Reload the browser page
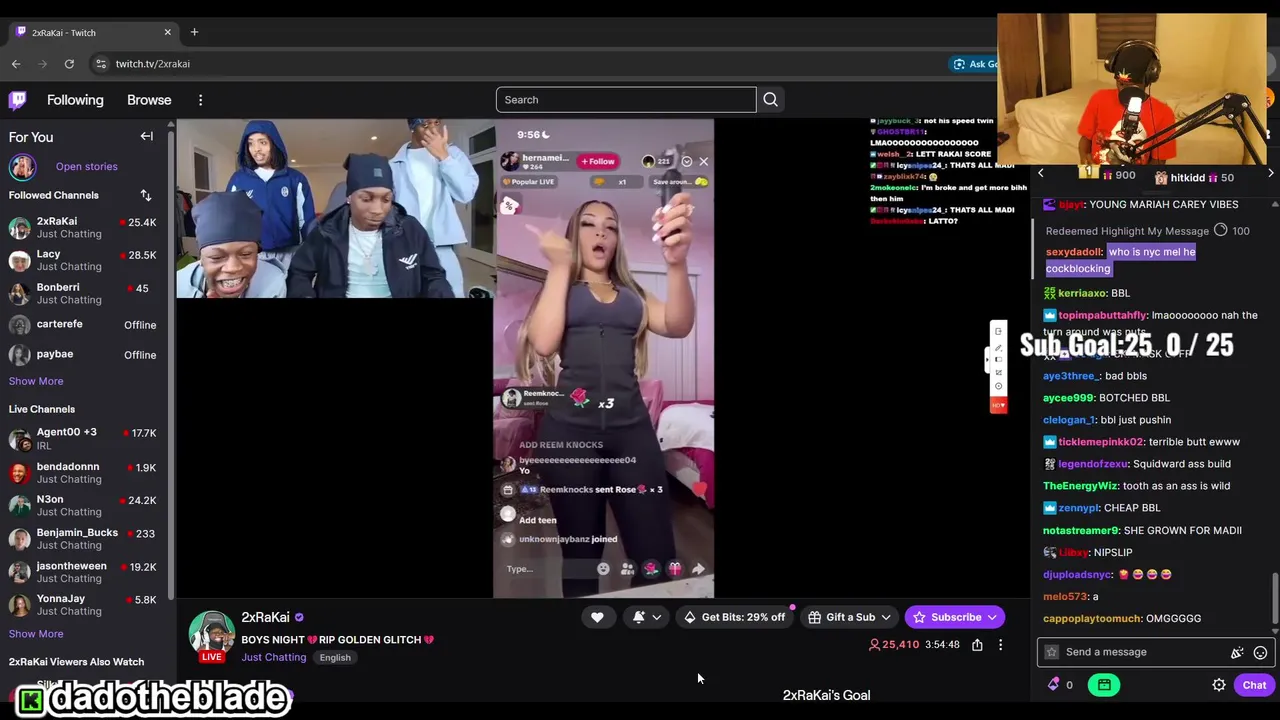The image size is (1280, 720). point(69,64)
